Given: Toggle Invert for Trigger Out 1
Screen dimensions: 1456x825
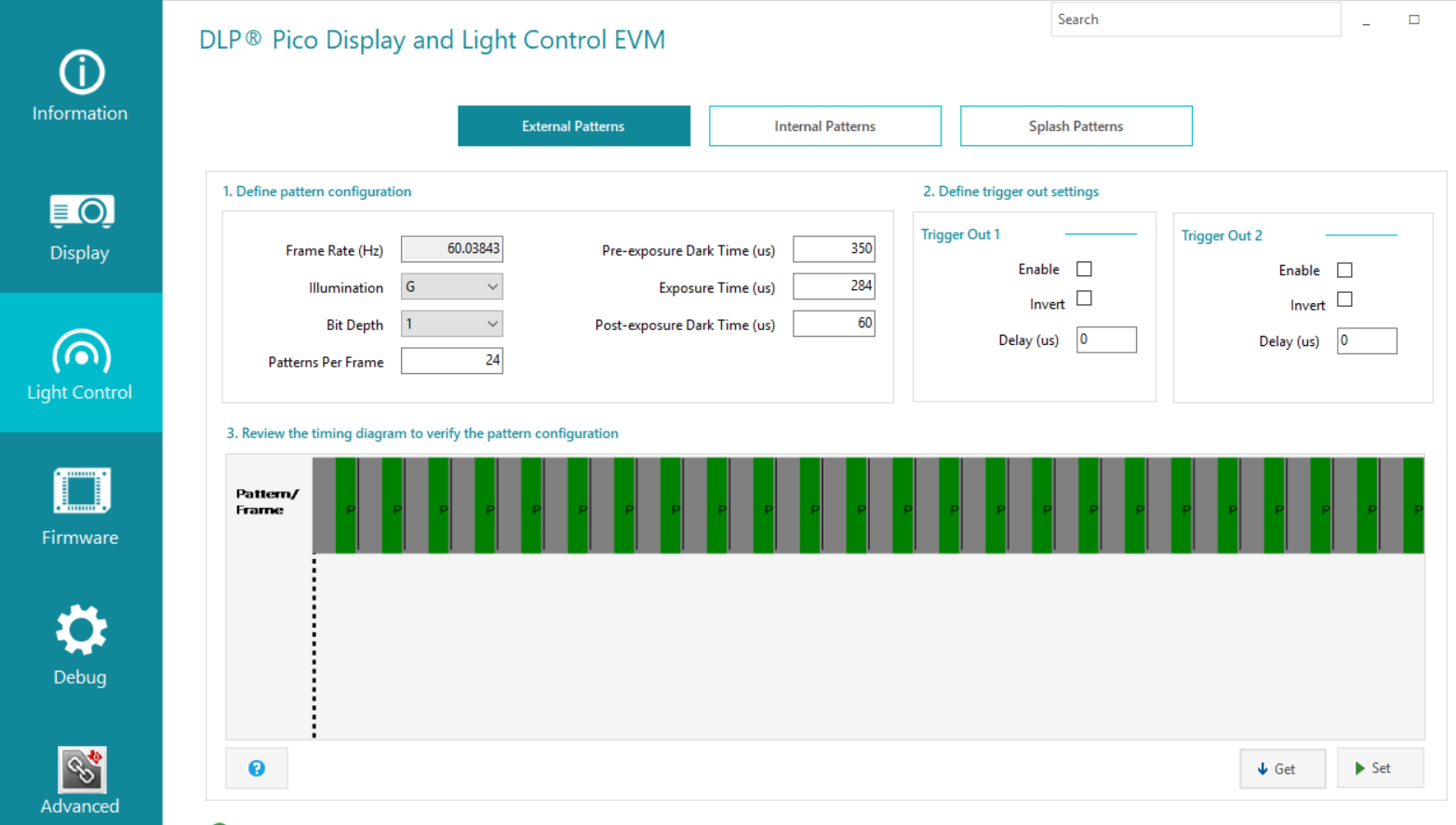Looking at the screenshot, I should 1084,299.
